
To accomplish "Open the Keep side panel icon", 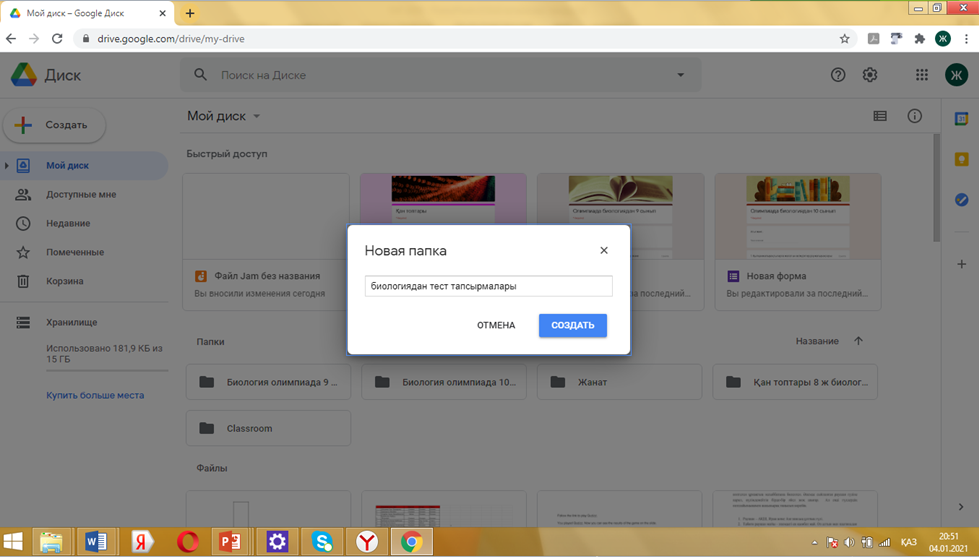I will pos(962,160).
